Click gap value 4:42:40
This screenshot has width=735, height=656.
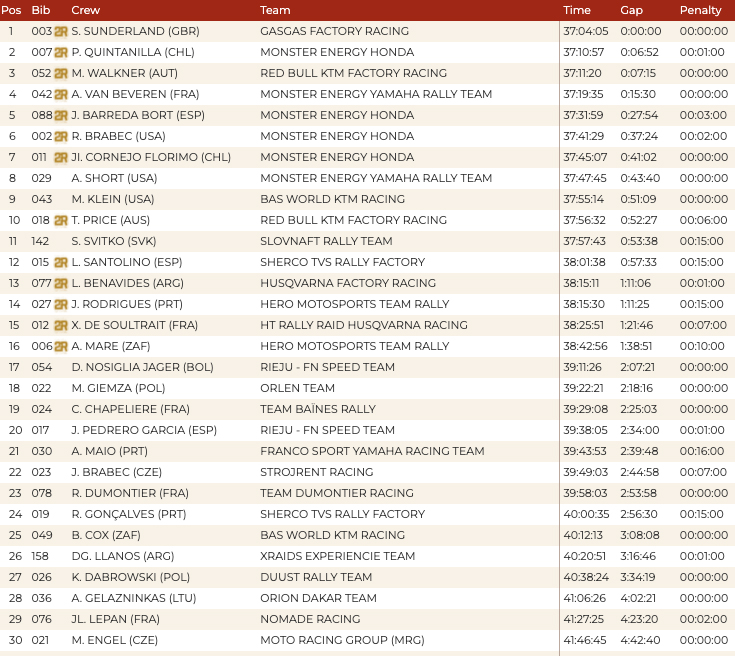coord(640,641)
